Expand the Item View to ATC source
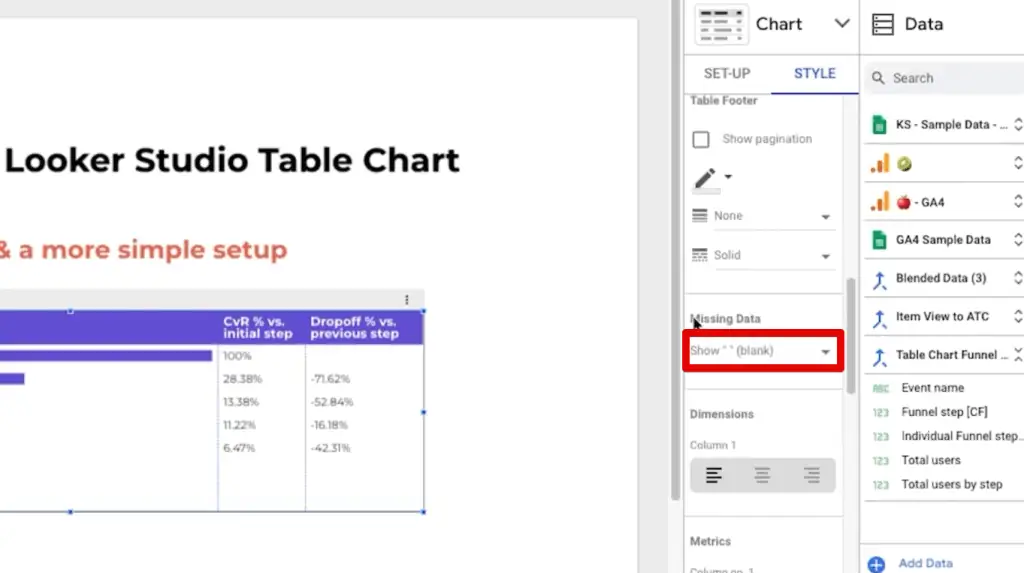The height and width of the screenshot is (573, 1024). [x=1017, y=316]
